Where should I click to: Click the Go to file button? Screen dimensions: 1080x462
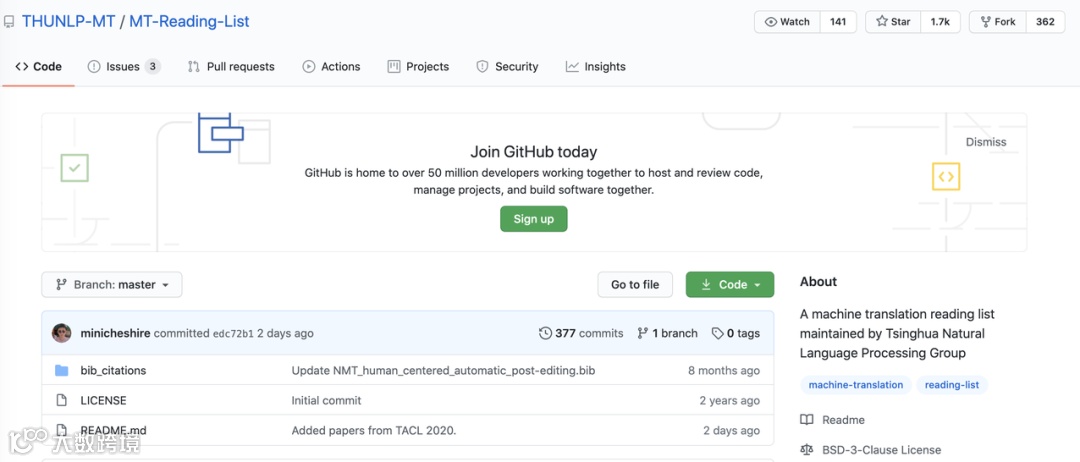pyautogui.click(x=635, y=285)
